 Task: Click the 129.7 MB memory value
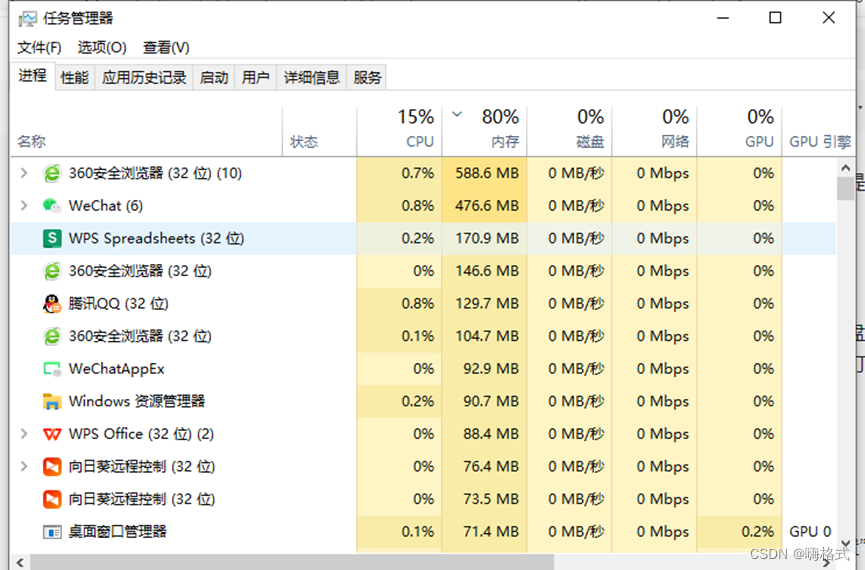click(487, 303)
